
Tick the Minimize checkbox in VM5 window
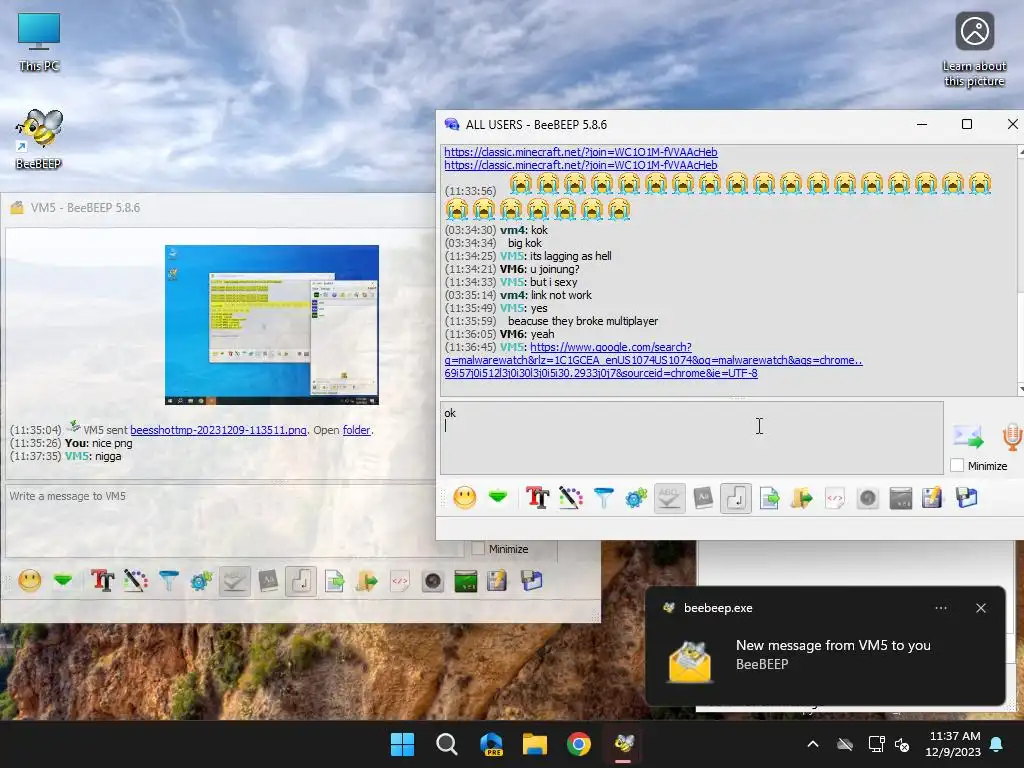478,549
